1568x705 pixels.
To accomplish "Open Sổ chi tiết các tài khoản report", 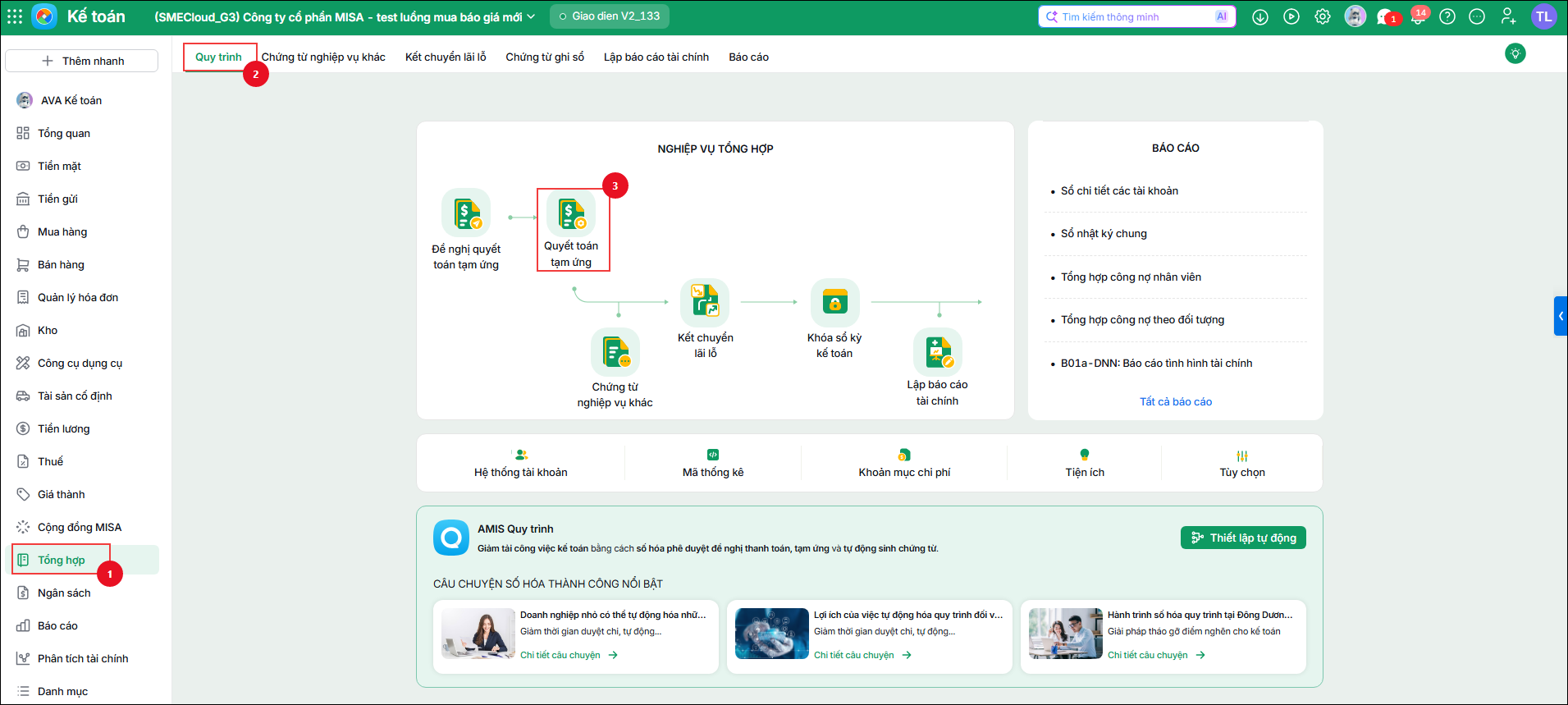I will 1119,190.
